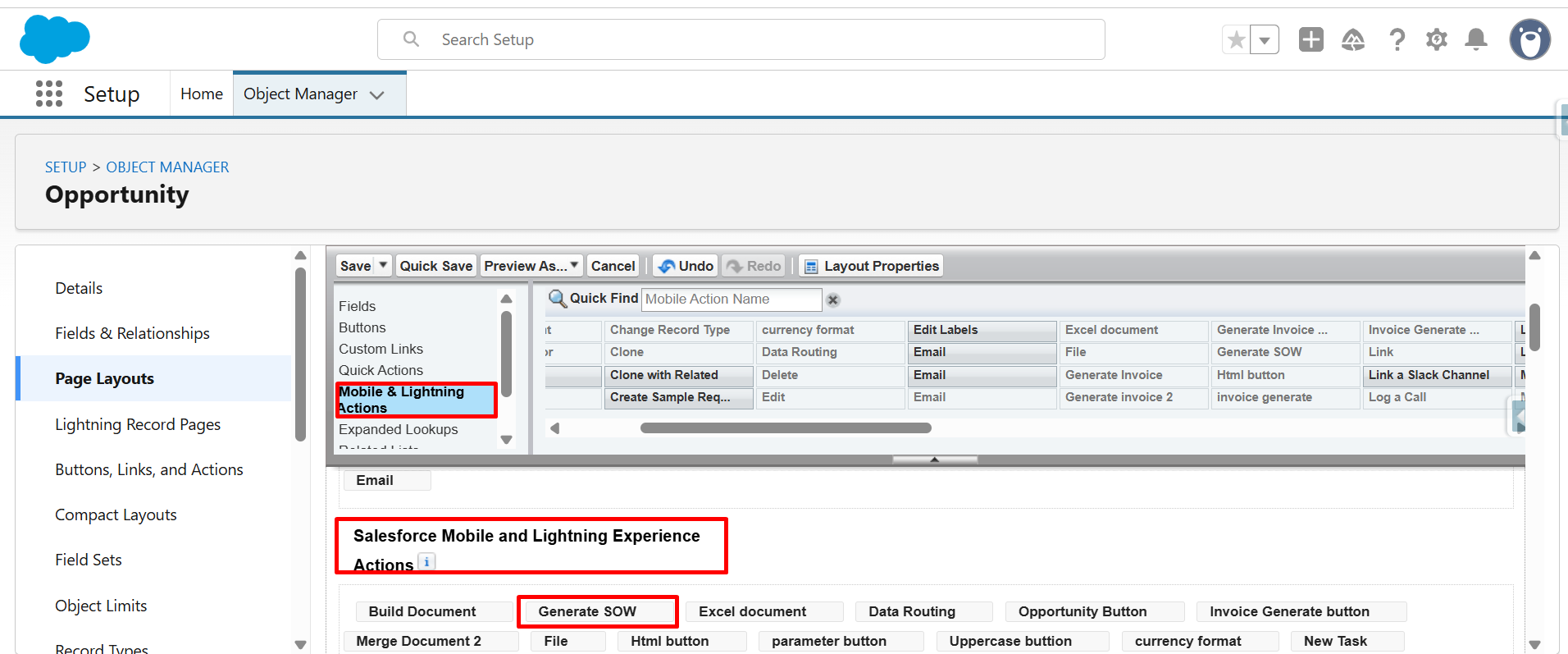Switch to the Home tab
The image size is (1568, 654).
click(x=202, y=94)
